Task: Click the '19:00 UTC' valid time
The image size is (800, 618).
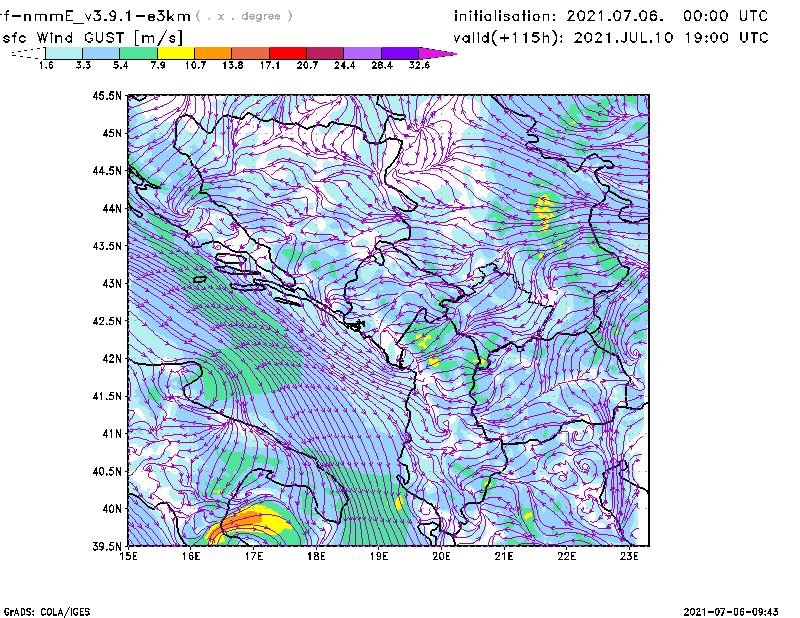Action: click(727, 38)
